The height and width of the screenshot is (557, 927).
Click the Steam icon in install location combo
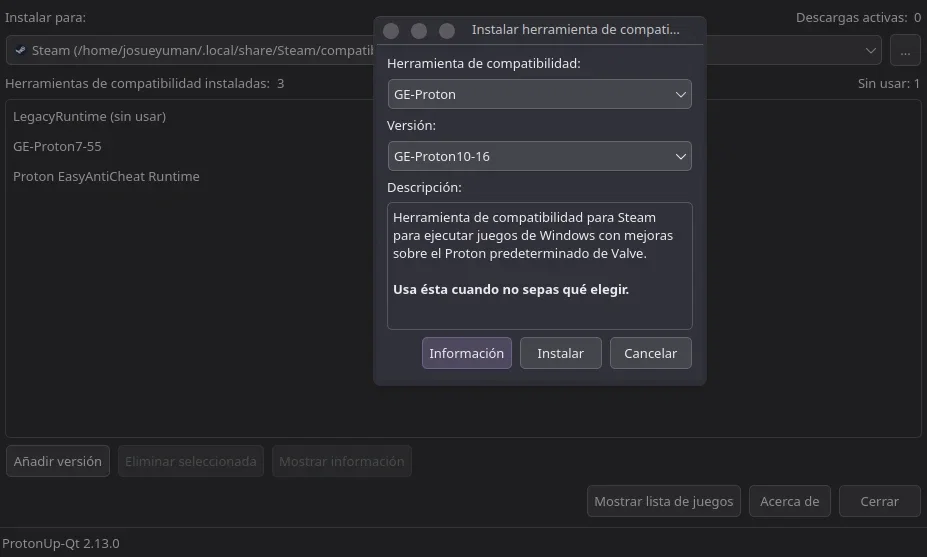pos(20,50)
